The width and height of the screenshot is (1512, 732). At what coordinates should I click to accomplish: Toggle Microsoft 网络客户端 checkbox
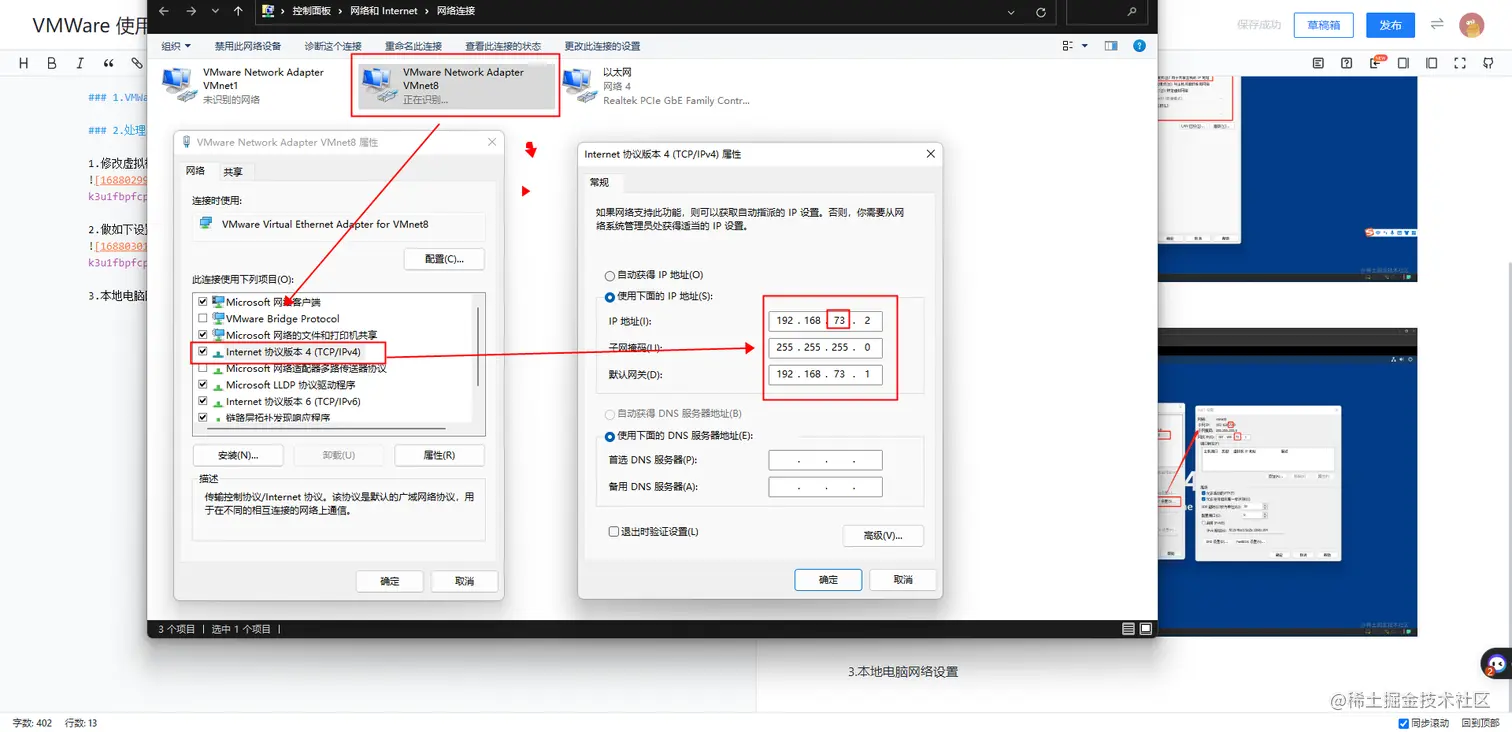point(204,302)
